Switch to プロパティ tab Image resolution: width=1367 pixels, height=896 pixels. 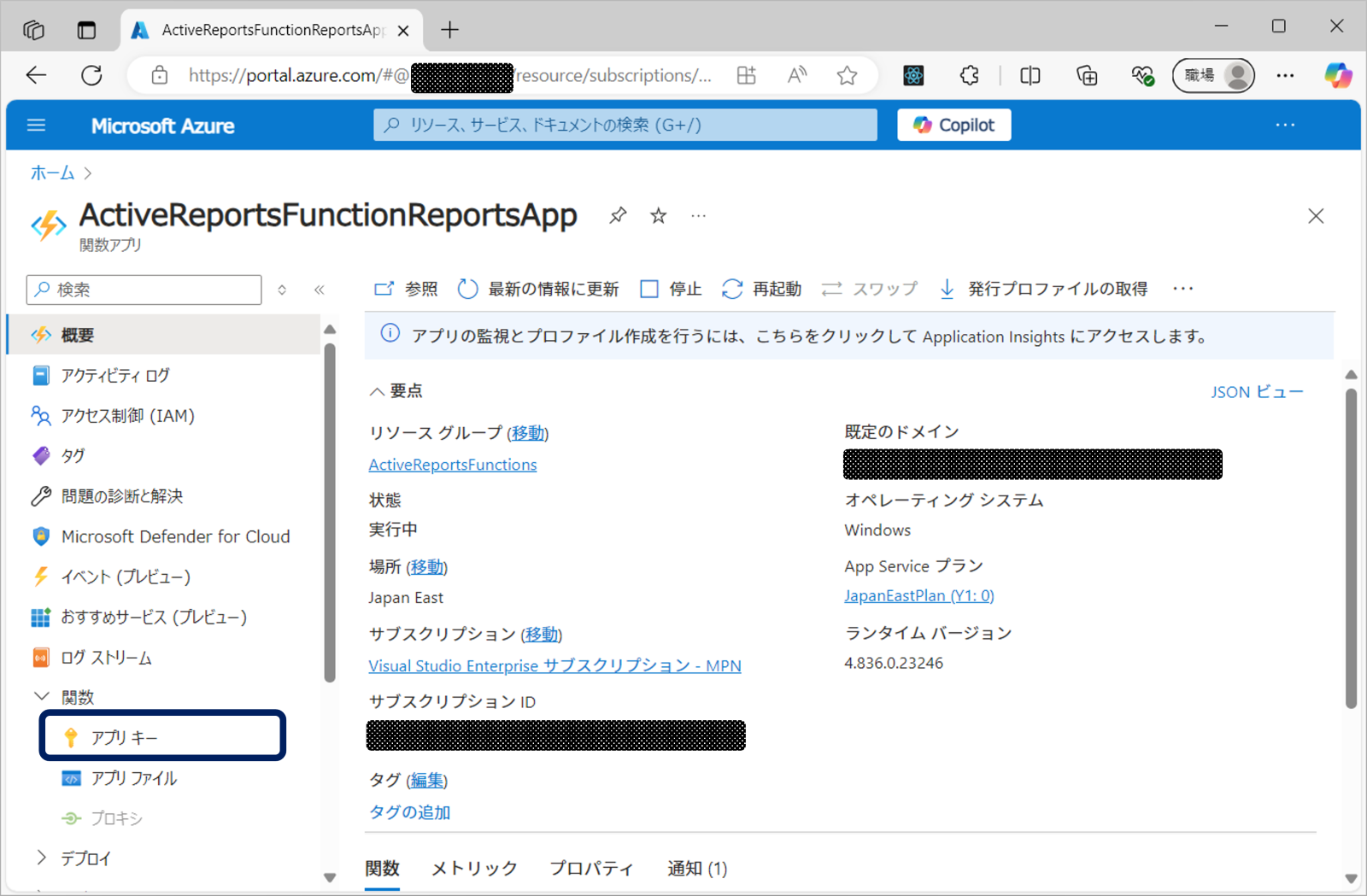tap(591, 868)
